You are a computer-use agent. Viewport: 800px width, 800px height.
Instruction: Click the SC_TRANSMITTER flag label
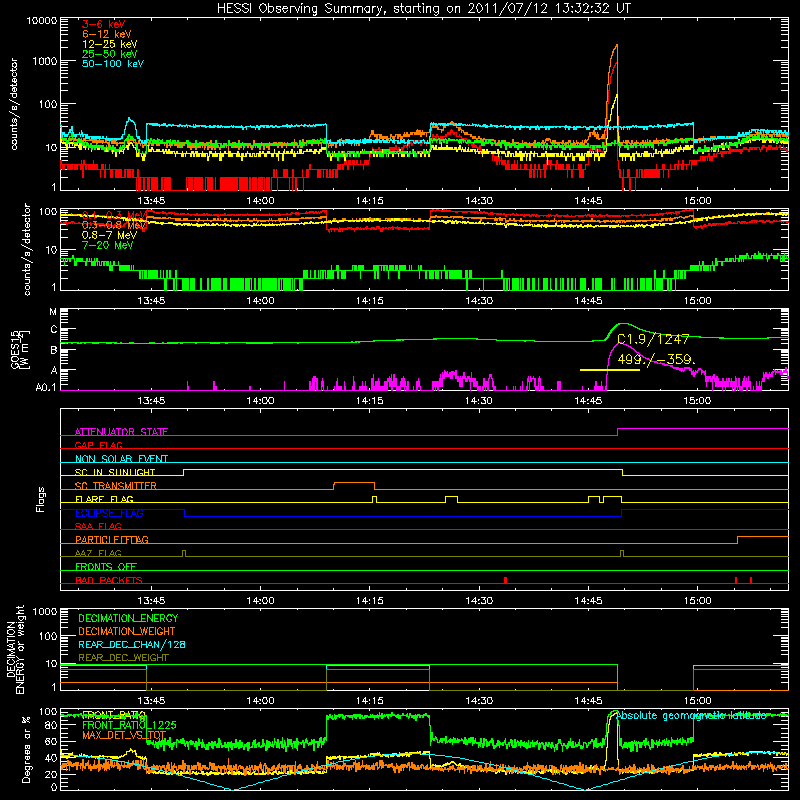point(115,486)
